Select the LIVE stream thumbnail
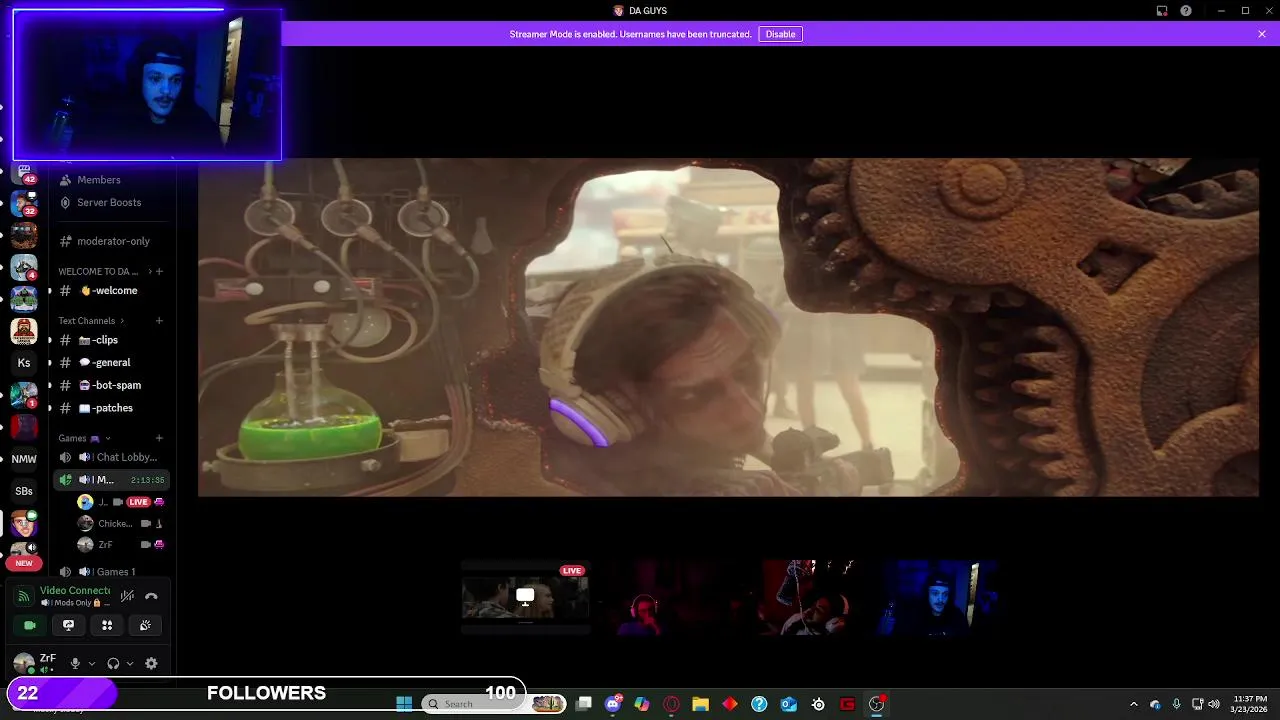 pos(525,597)
